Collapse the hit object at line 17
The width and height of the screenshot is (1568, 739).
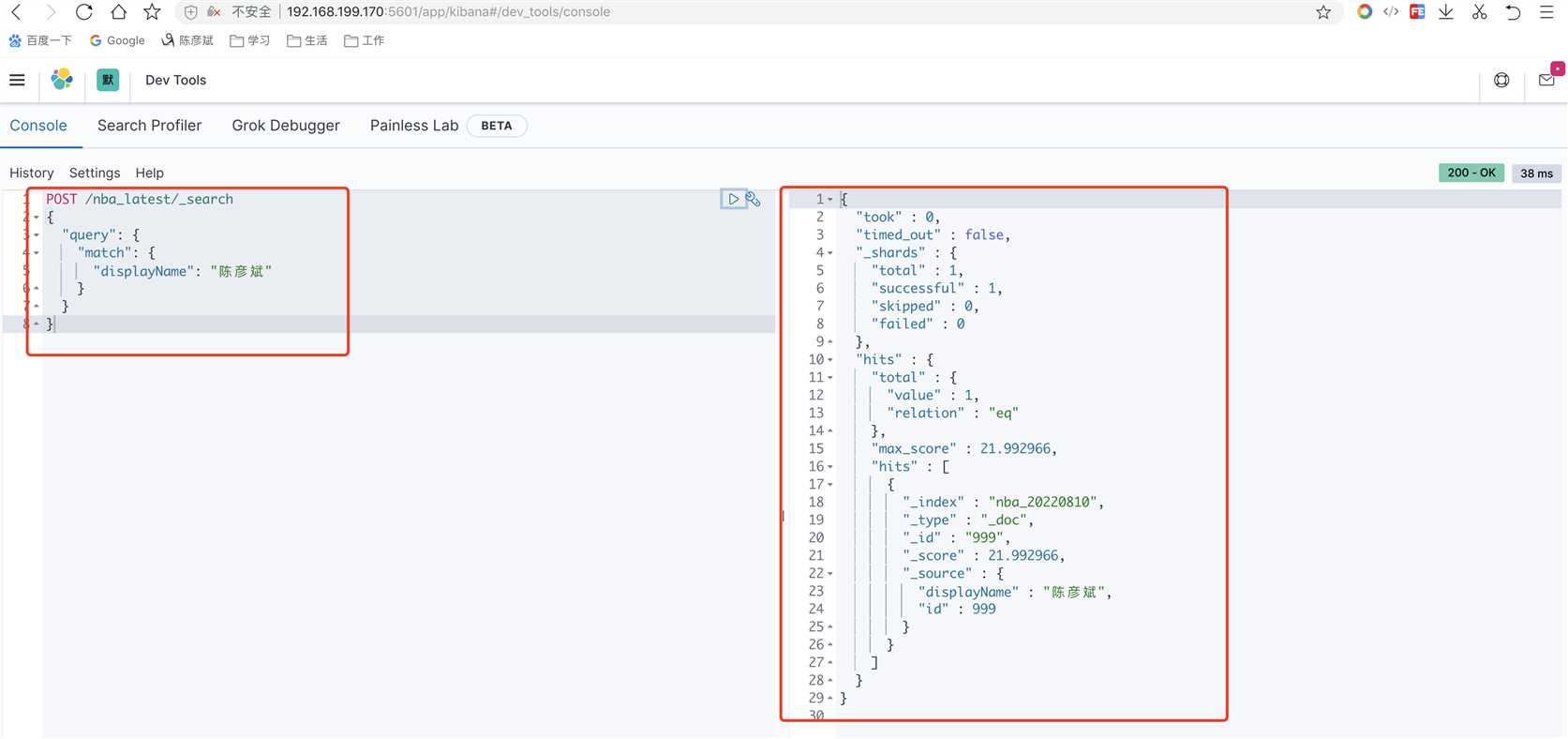point(830,484)
